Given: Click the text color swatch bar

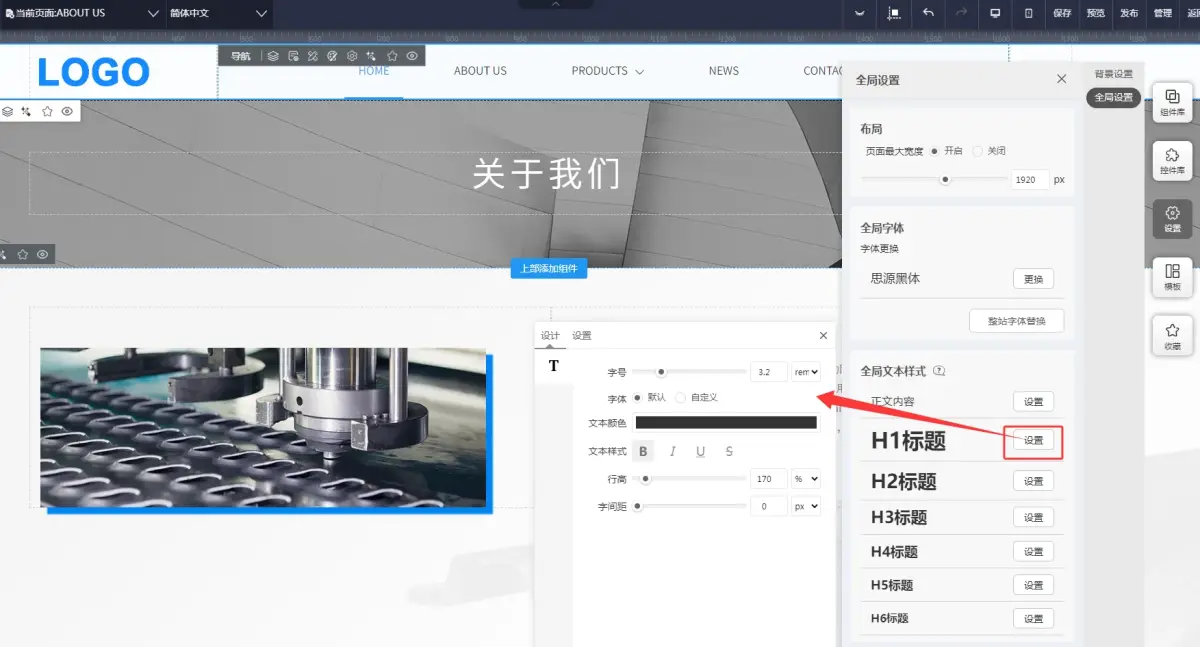Looking at the screenshot, I should 726,422.
